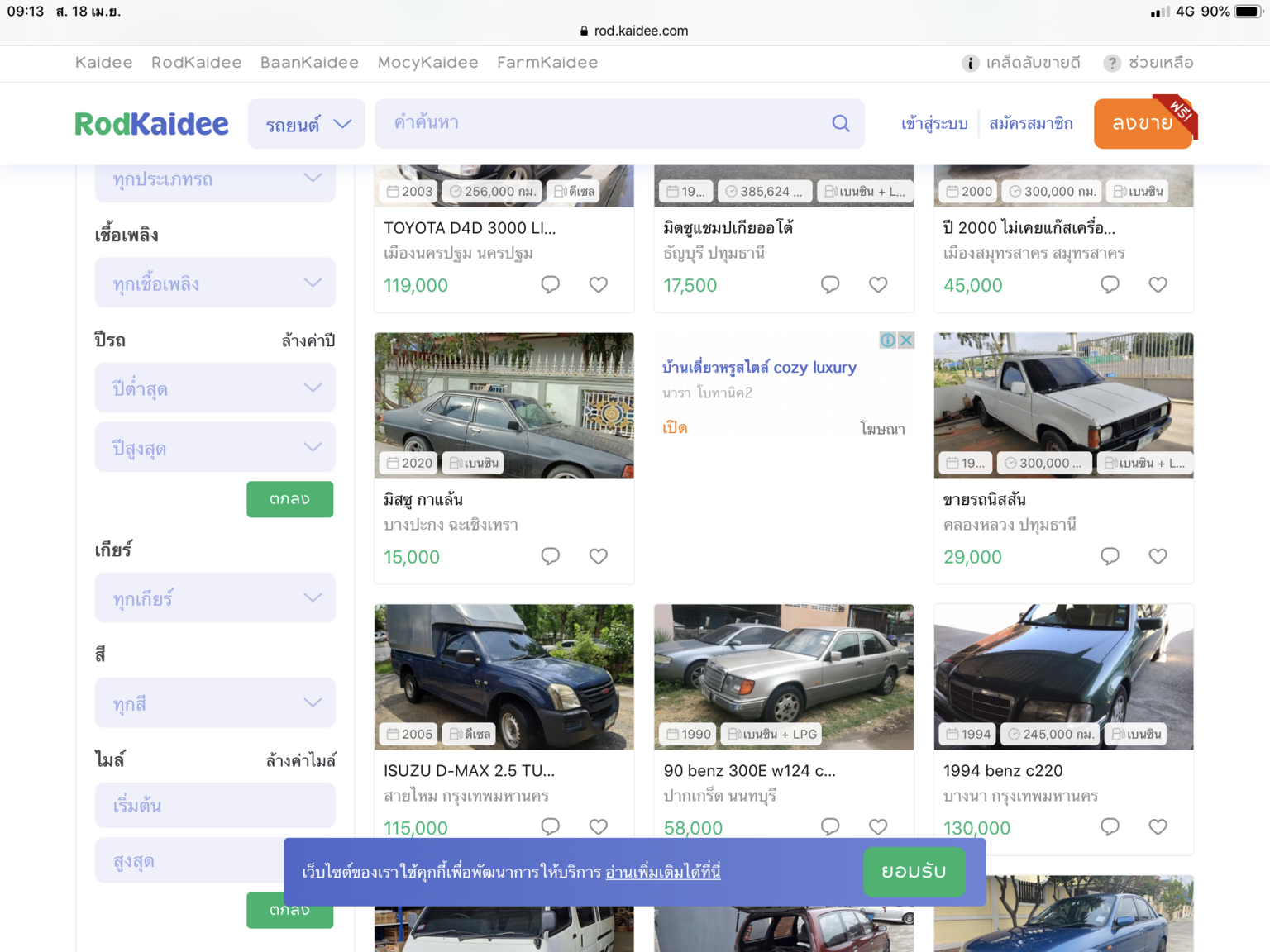The height and width of the screenshot is (952, 1270).
Task: Open chat for TOYOTA D4D 3000 listing
Action: pos(551,284)
